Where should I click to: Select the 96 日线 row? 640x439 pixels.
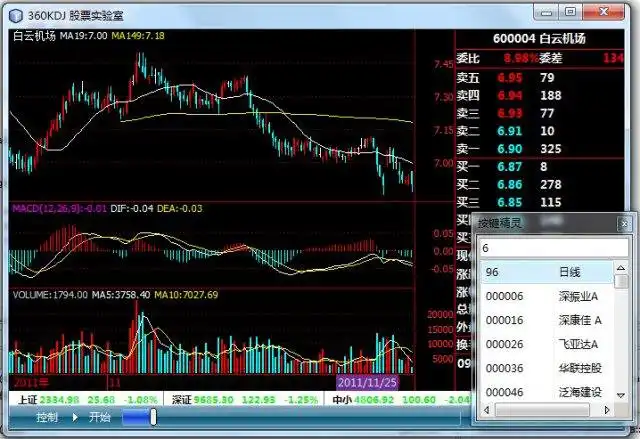coord(546,272)
